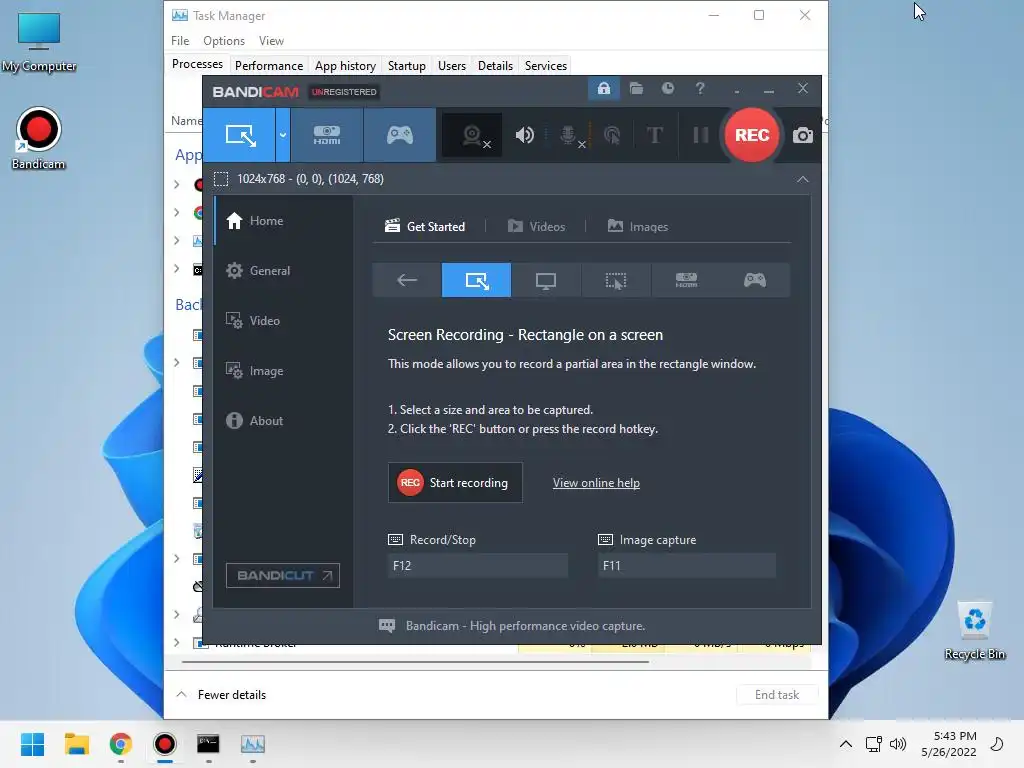Click Bandicam status message at bottom
Screen dimensions: 1024x768
(525, 626)
